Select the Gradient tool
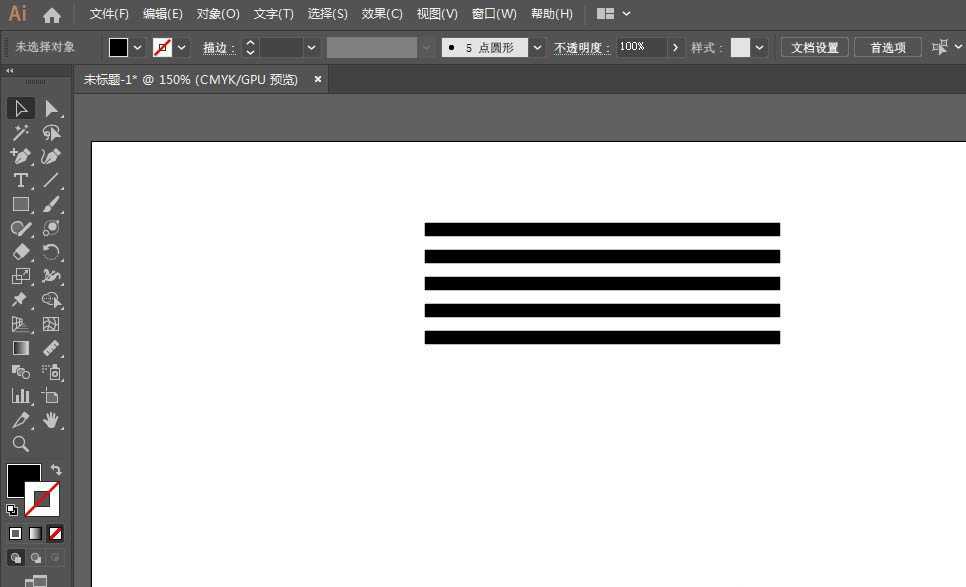Viewport: 966px width, 587px height. click(20, 348)
